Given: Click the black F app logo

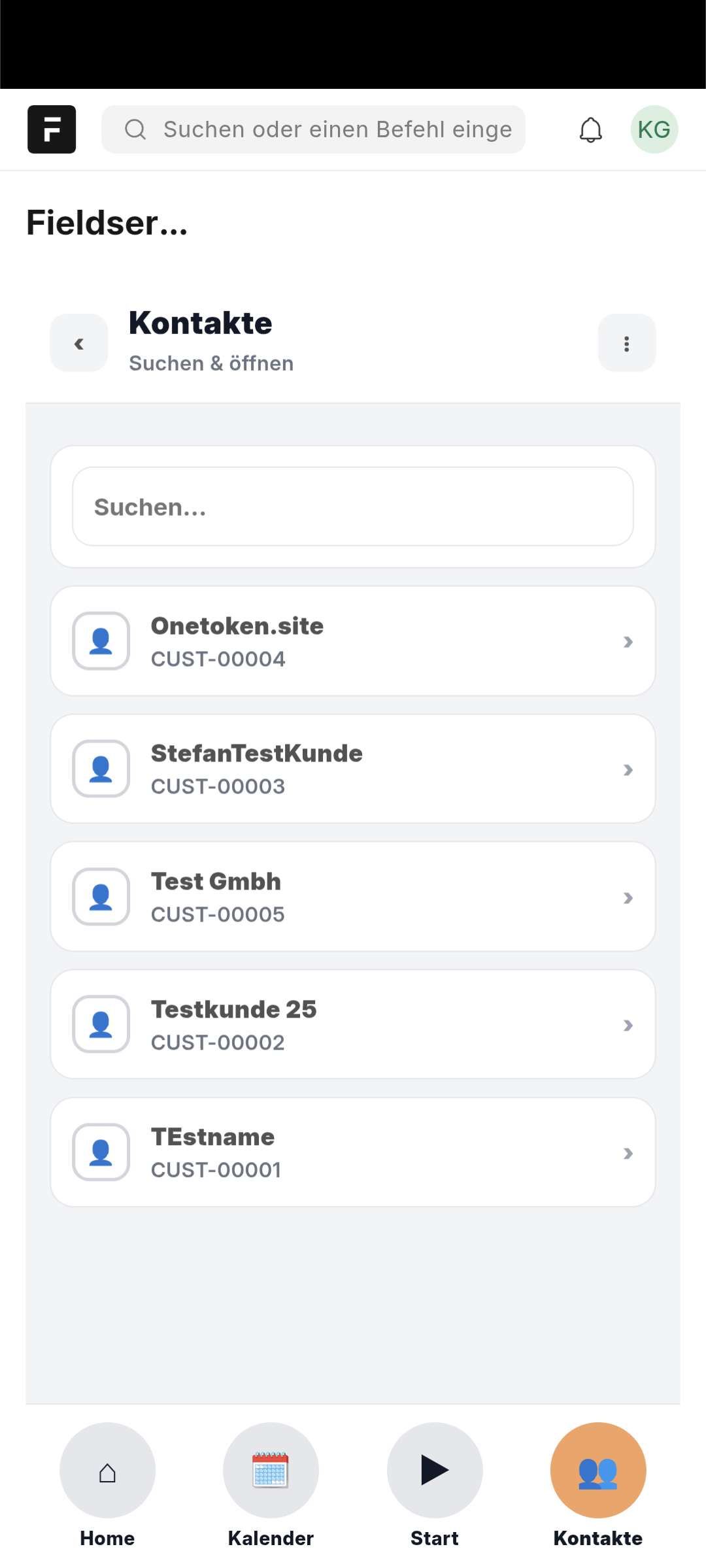Looking at the screenshot, I should pyautogui.click(x=52, y=129).
